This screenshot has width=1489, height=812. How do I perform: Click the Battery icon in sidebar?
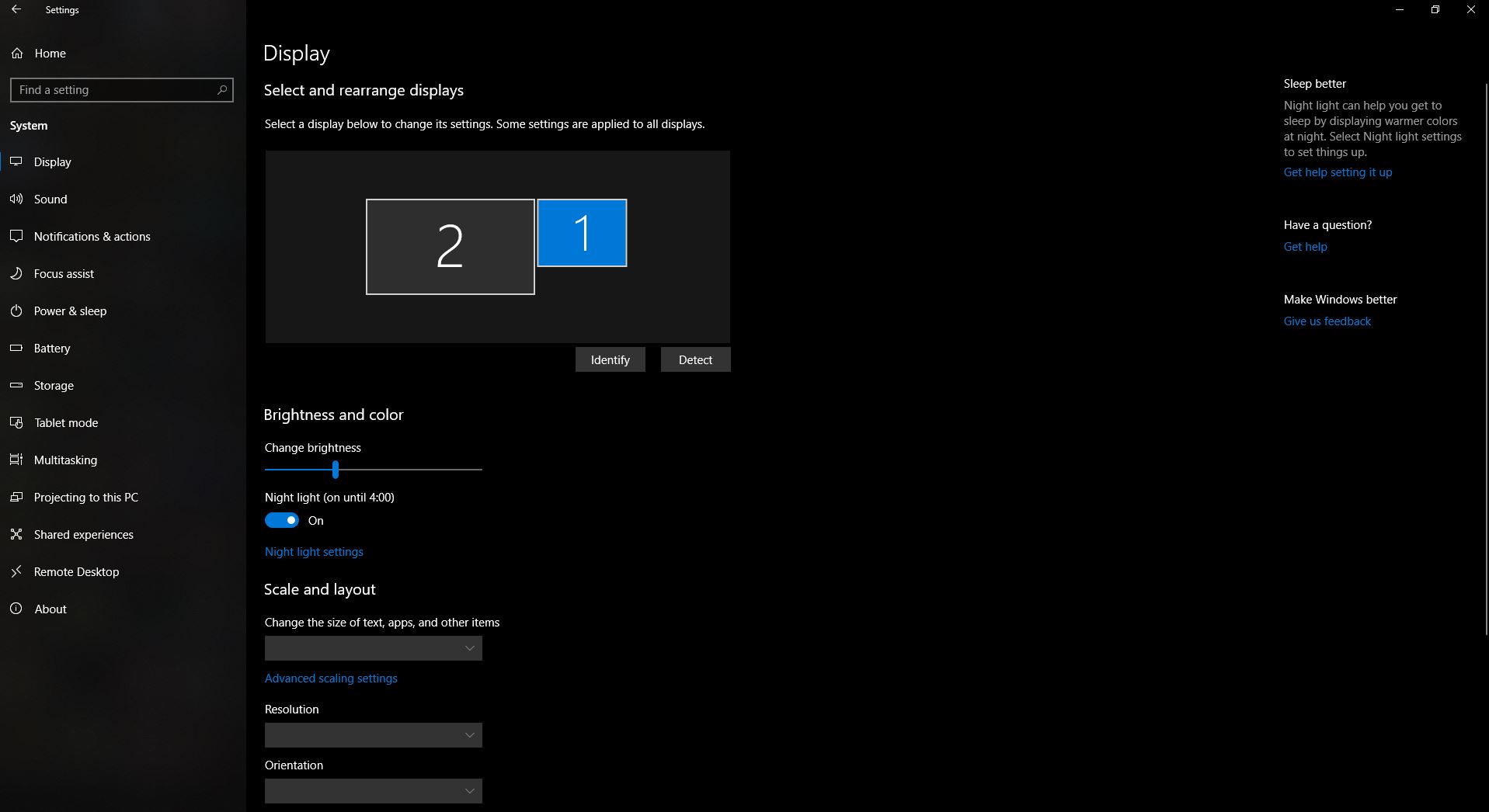16,348
